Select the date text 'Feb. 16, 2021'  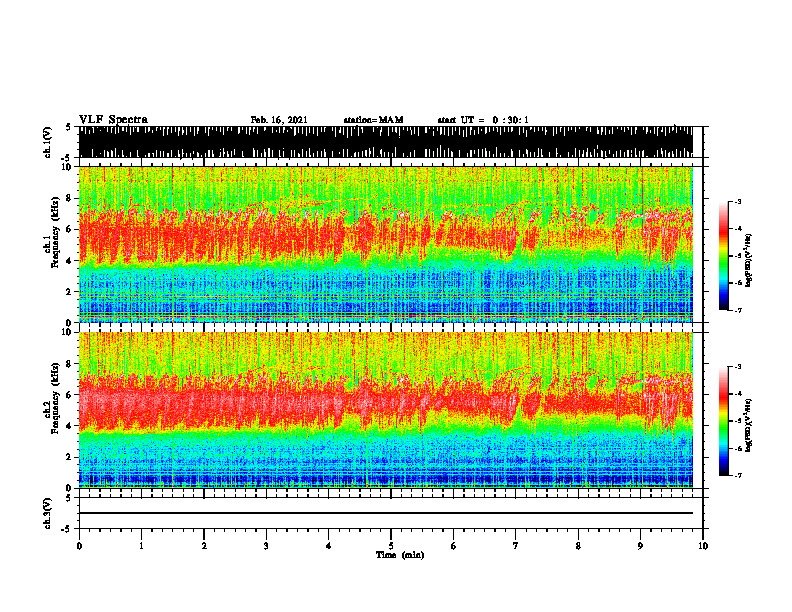click(279, 120)
